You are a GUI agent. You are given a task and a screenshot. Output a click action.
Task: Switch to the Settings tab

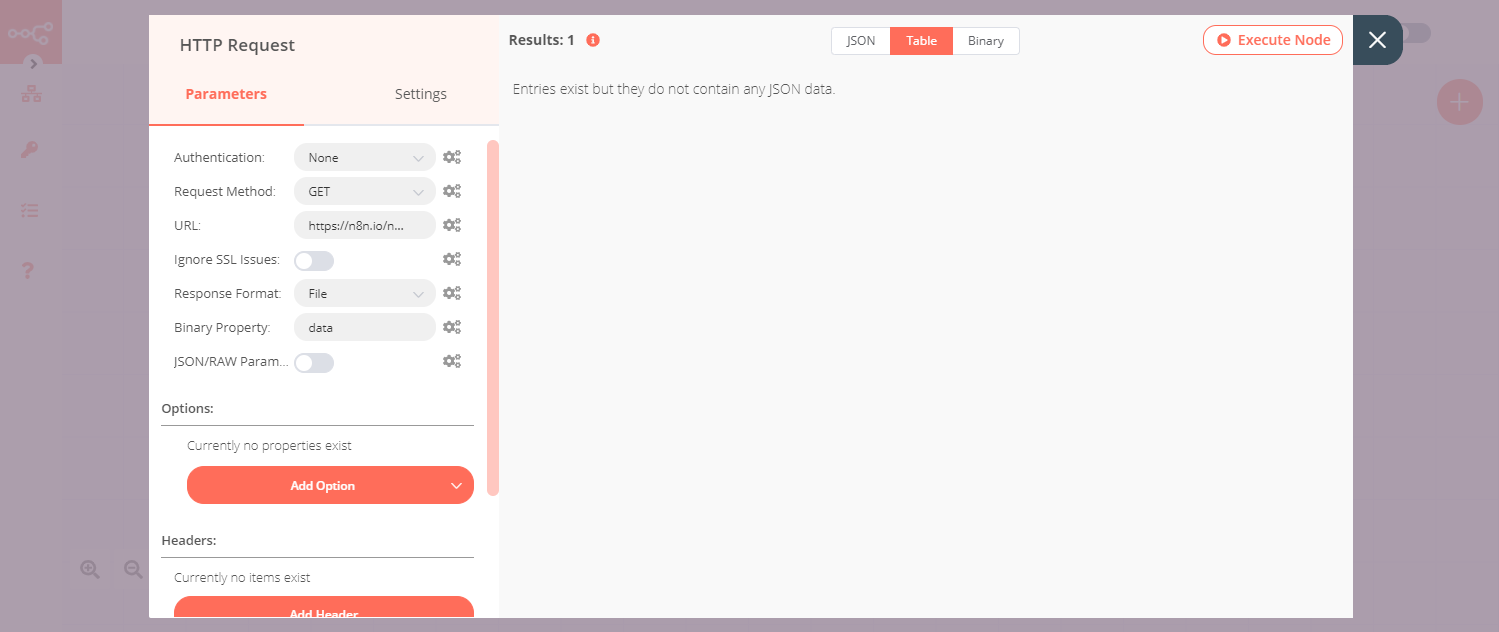coord(420,93)
